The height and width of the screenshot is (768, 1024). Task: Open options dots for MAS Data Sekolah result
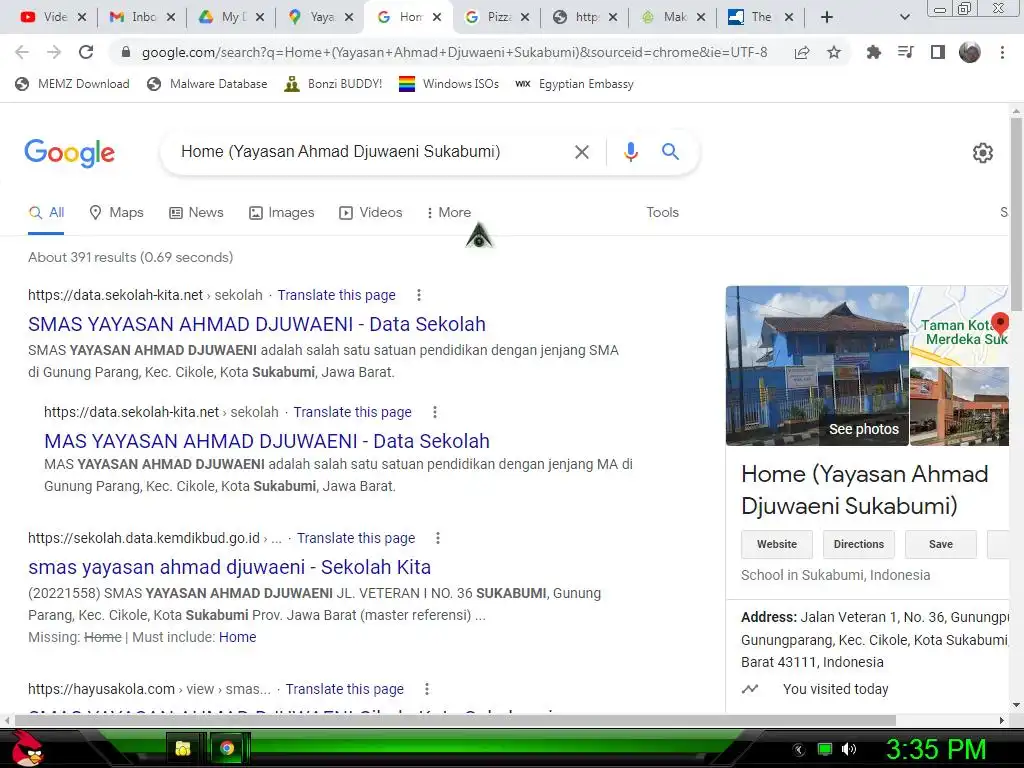tap(434, 412)
